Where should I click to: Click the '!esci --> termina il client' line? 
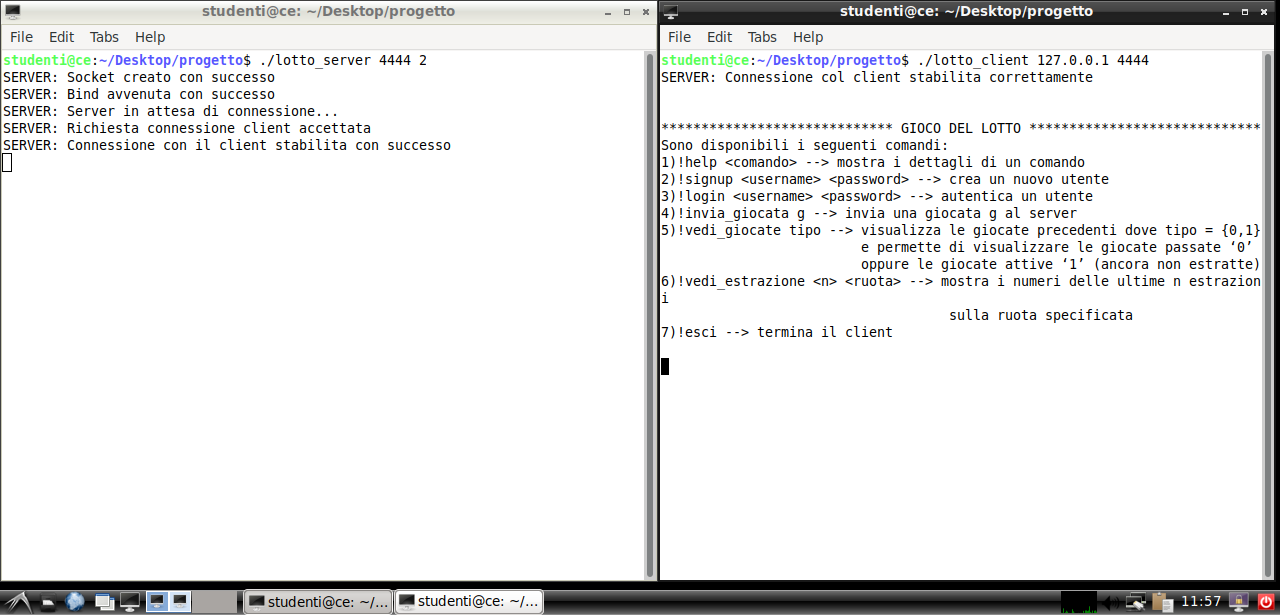click(777, 332)
